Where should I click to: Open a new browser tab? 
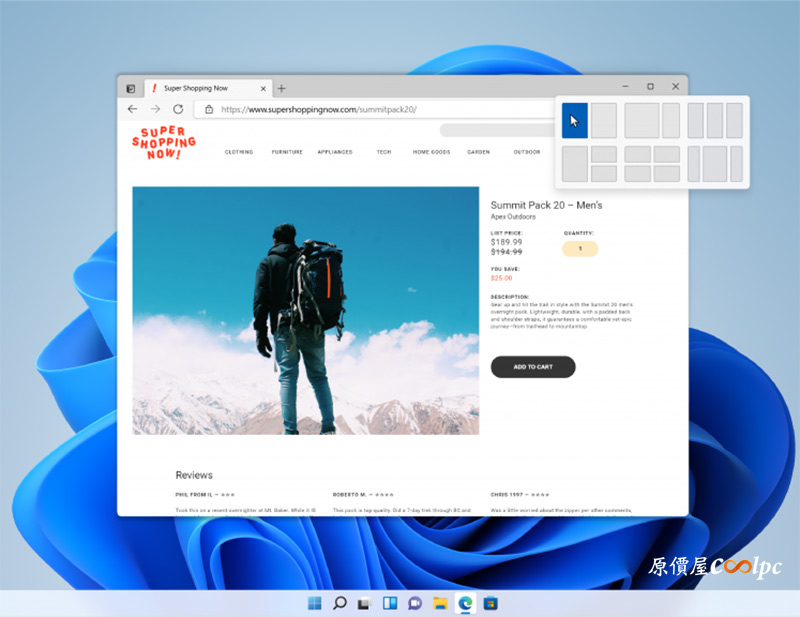281,88
